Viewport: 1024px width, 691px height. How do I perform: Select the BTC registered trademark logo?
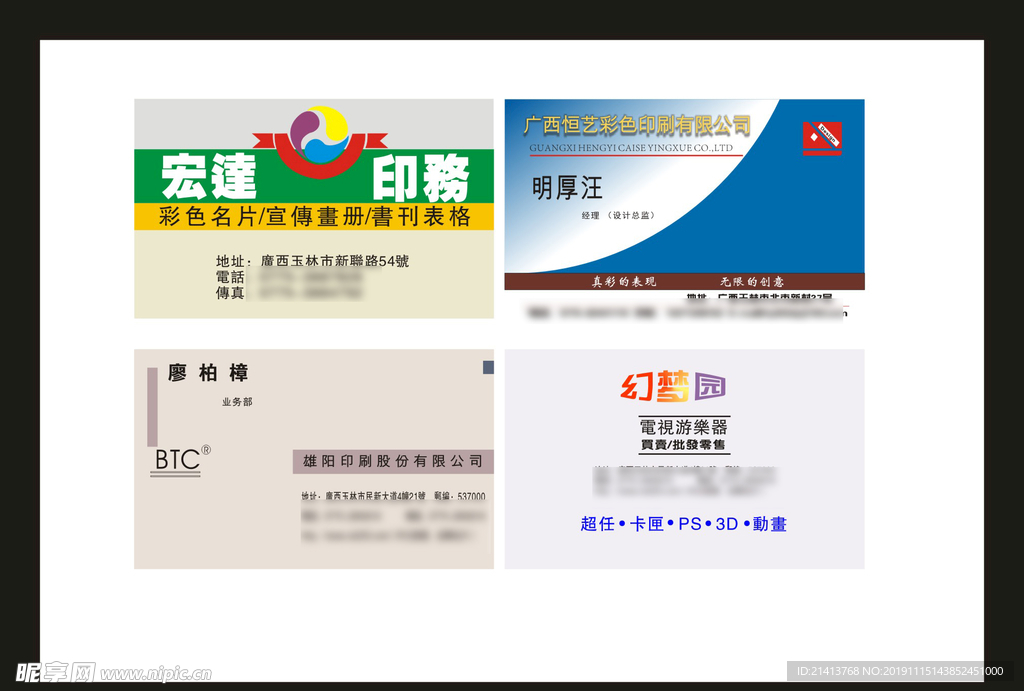pos(180,460)
